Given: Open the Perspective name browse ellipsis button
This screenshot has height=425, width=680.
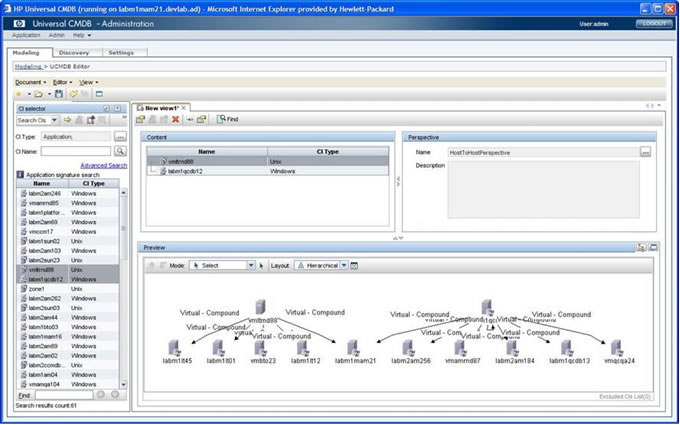Looking at the screenshot, I should point(646,152).
